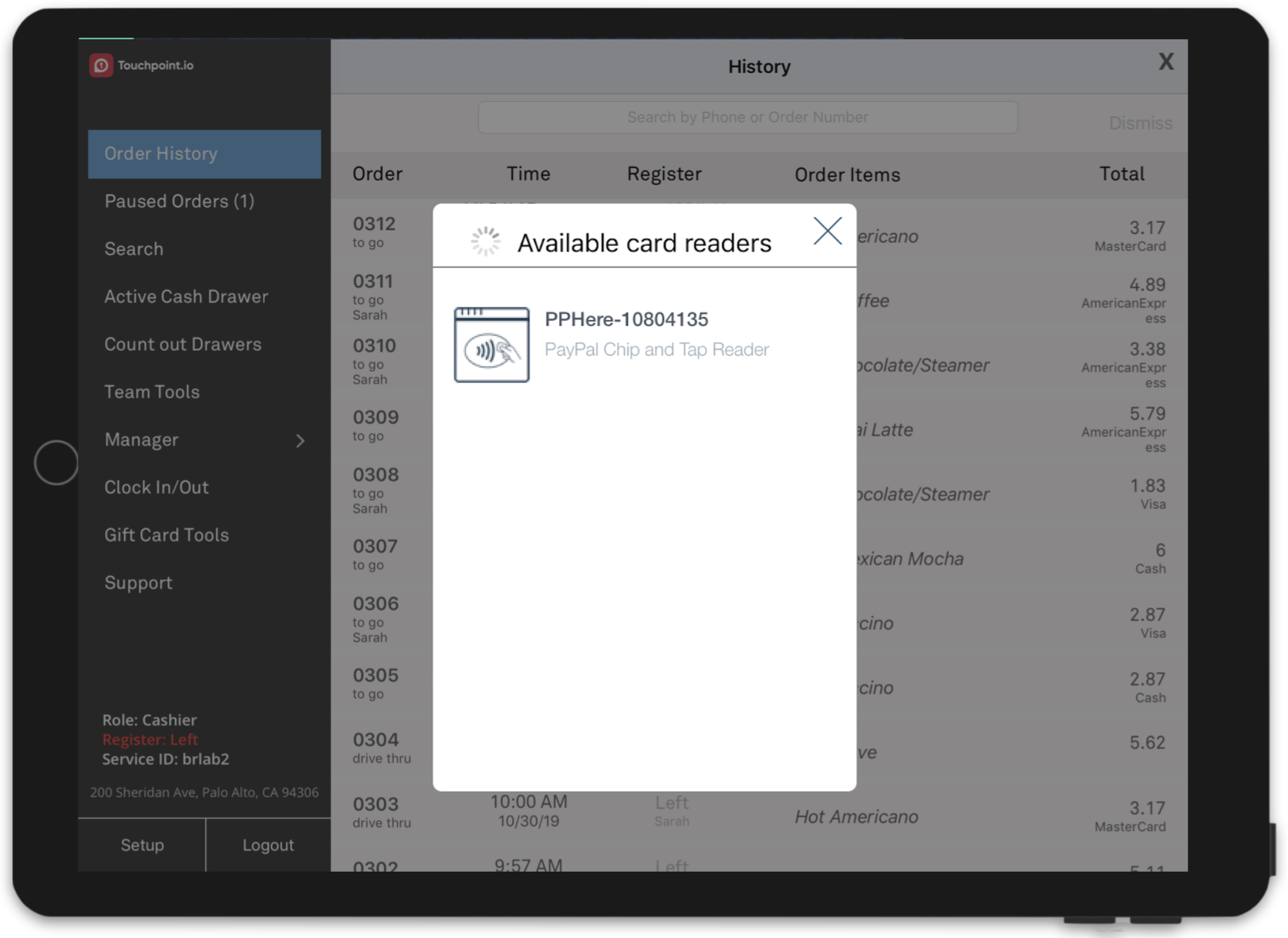This screenshot has width=1288, height=938.
Task: Select order 0305 row
Action: point(760,684)
